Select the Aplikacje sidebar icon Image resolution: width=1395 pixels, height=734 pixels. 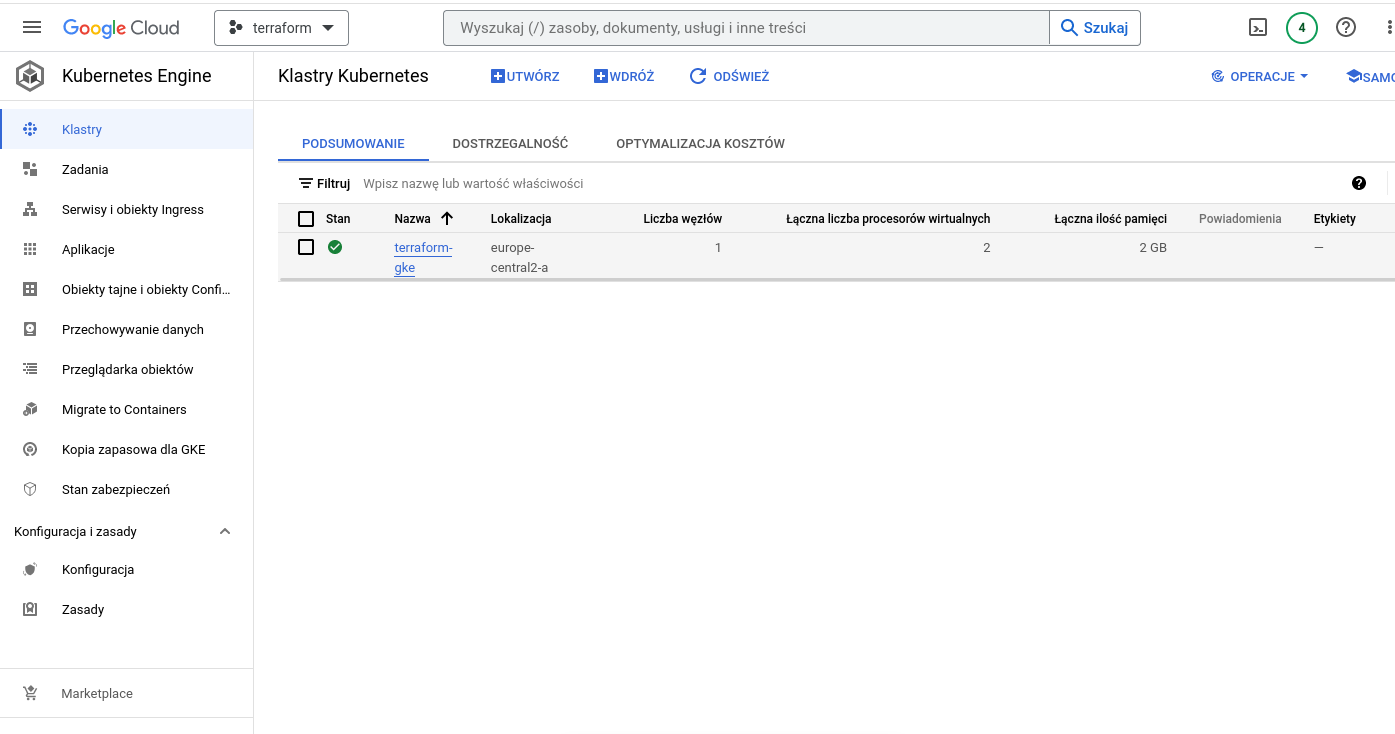31,248
